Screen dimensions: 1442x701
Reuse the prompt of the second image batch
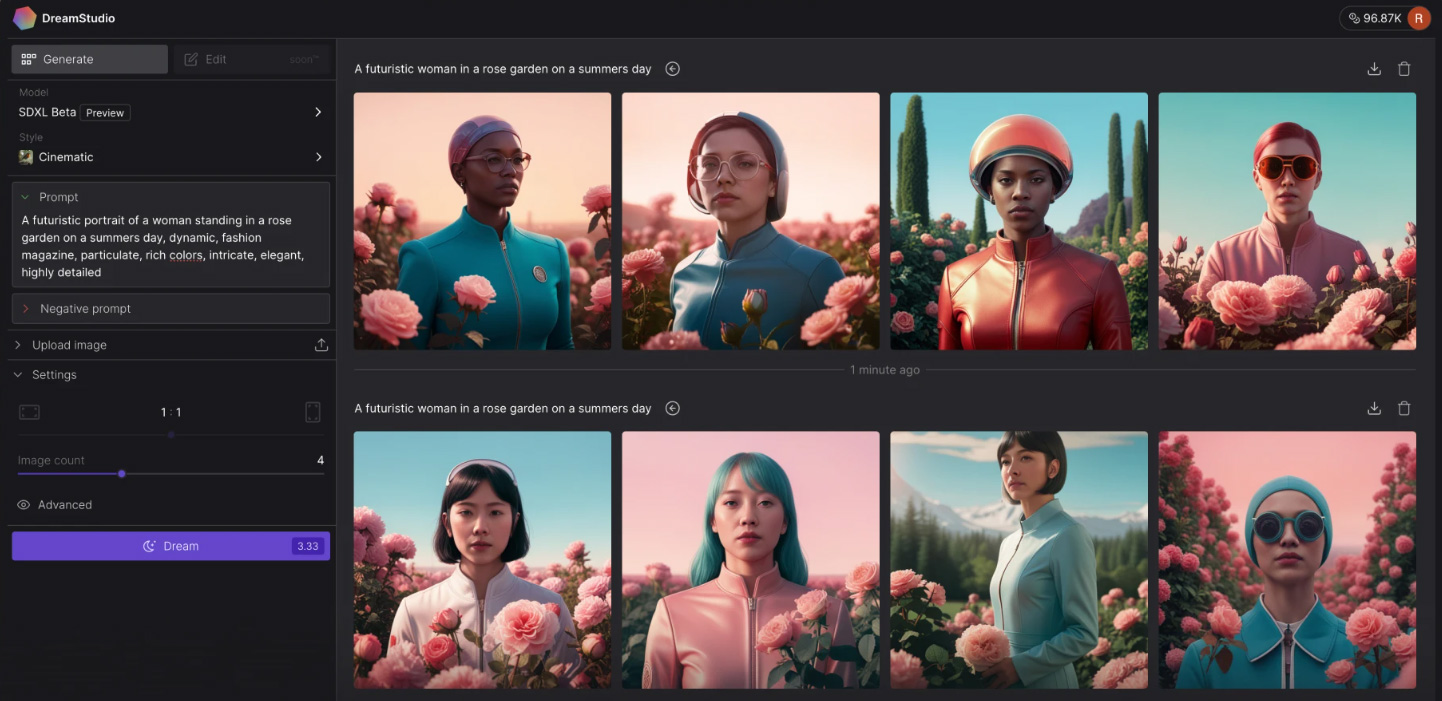click(673, 408)
